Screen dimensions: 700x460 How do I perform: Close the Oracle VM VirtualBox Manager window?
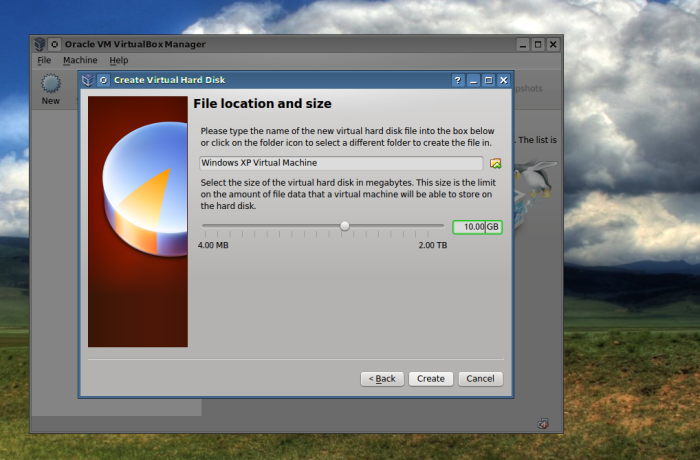click(553, 44)
